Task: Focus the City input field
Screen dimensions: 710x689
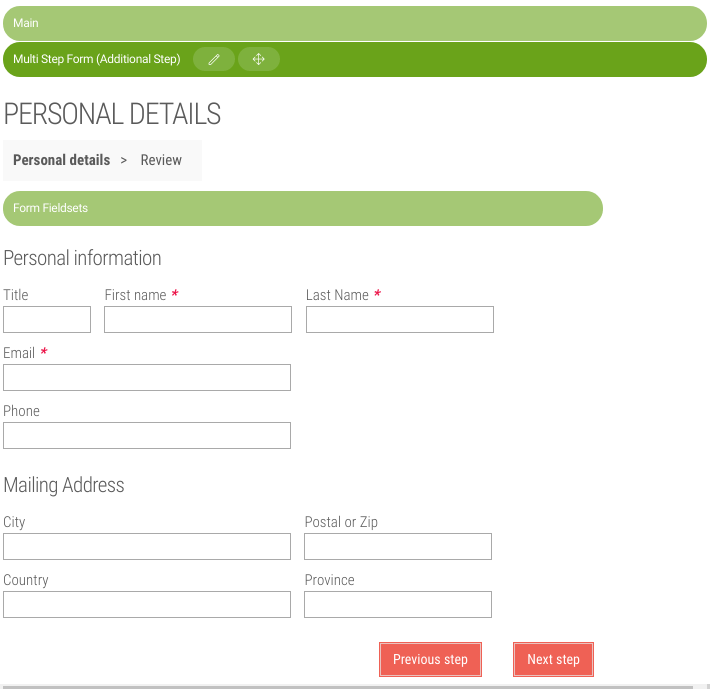Action: point(147,546)
